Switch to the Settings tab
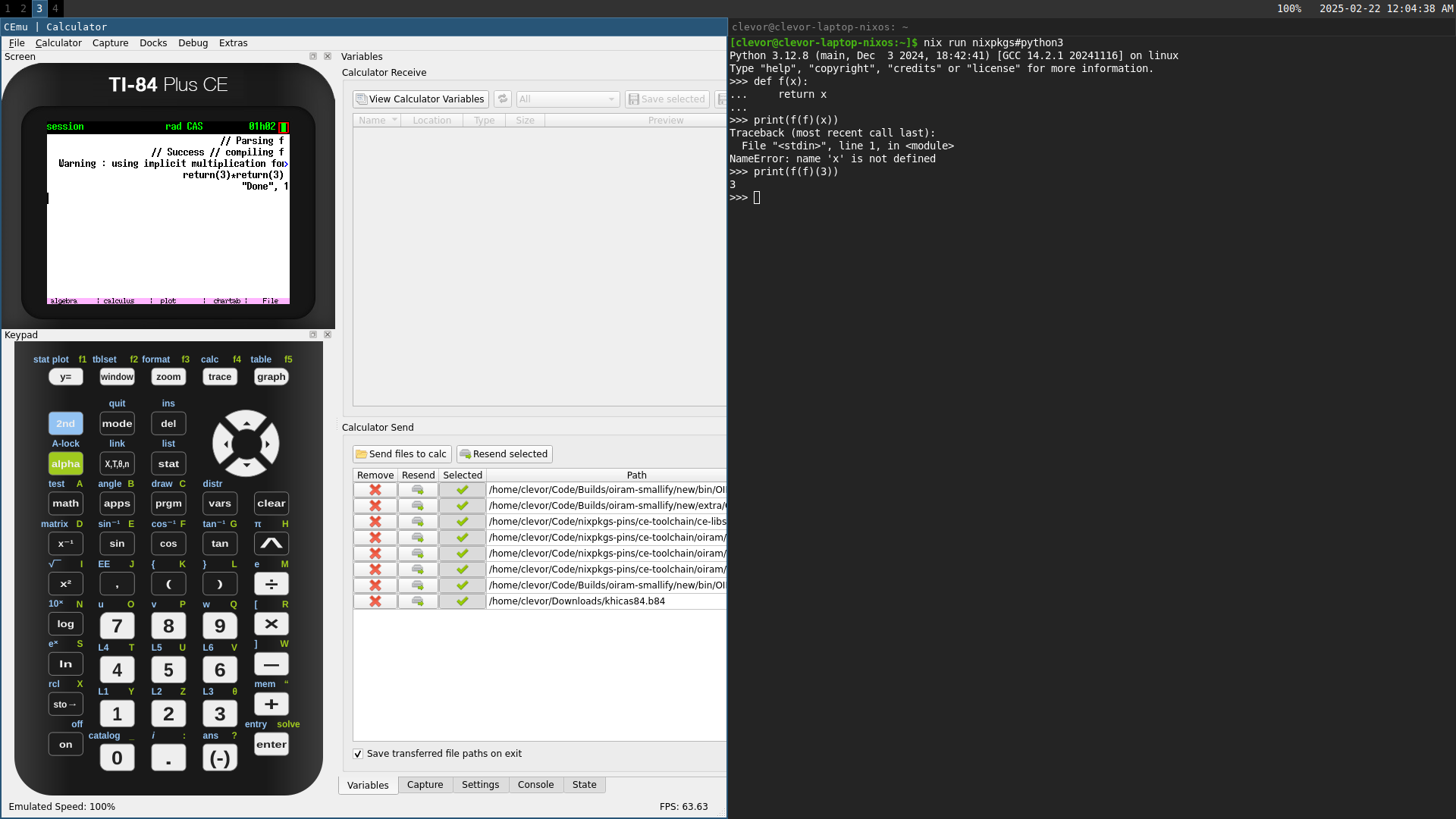Screen dimensions: 1456x819 click(x=481, y=785)
